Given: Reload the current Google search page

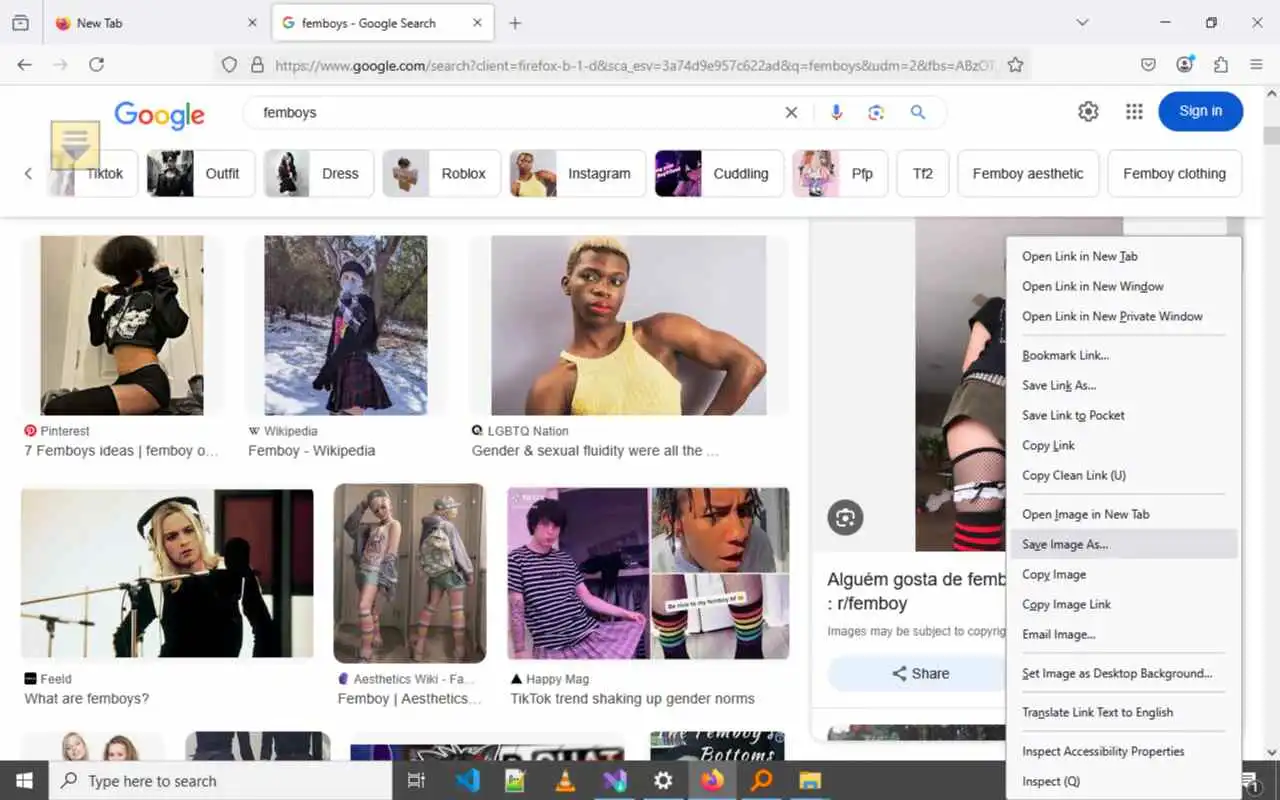Looking at the screenshot, I should pos(96,64).
